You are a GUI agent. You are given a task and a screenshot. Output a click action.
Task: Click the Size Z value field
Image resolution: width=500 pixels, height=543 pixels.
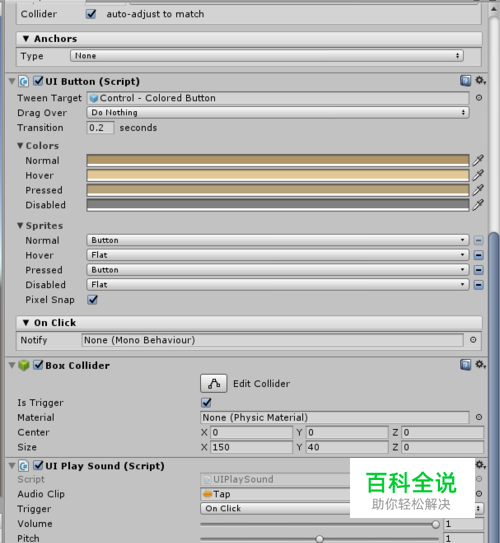443,447
